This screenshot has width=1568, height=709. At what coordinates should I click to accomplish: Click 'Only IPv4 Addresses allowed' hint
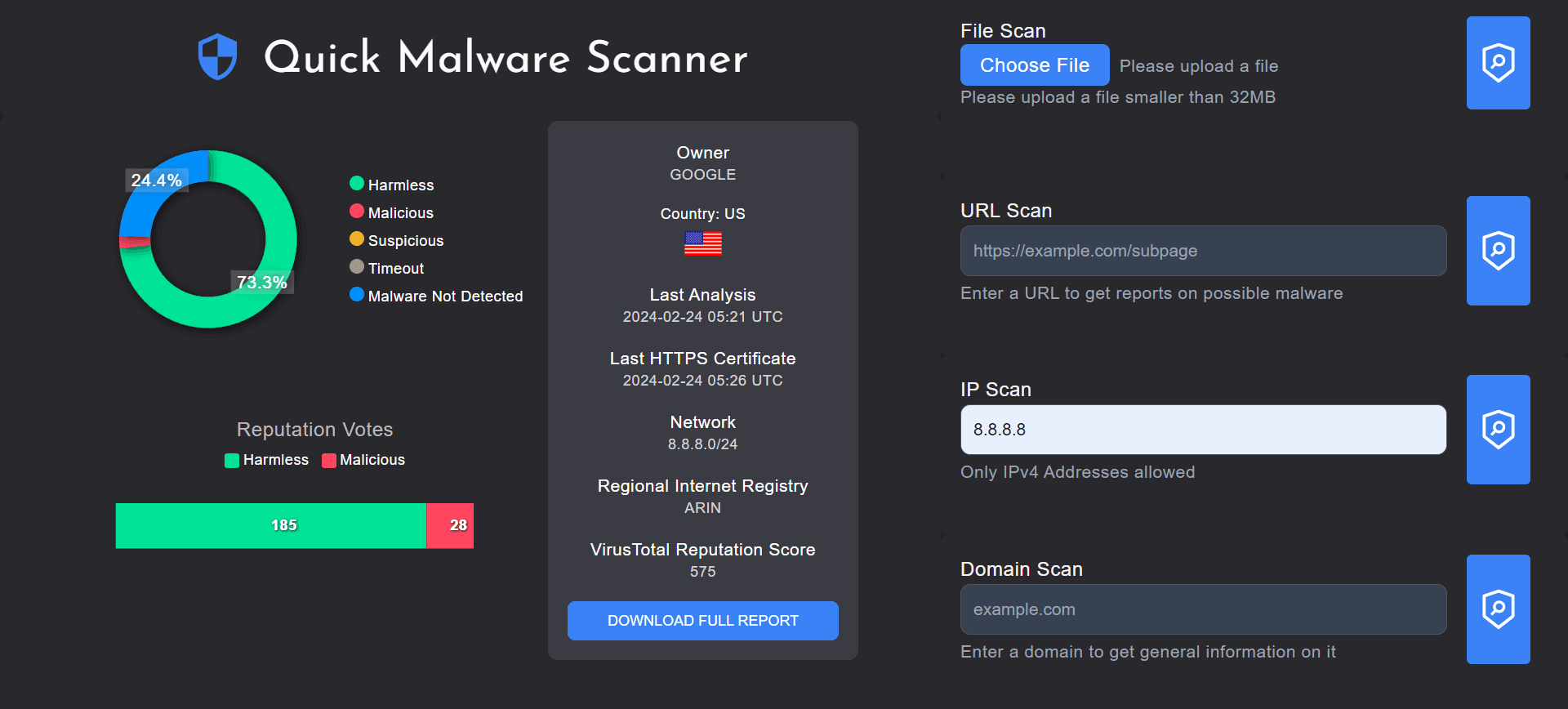1078,472
